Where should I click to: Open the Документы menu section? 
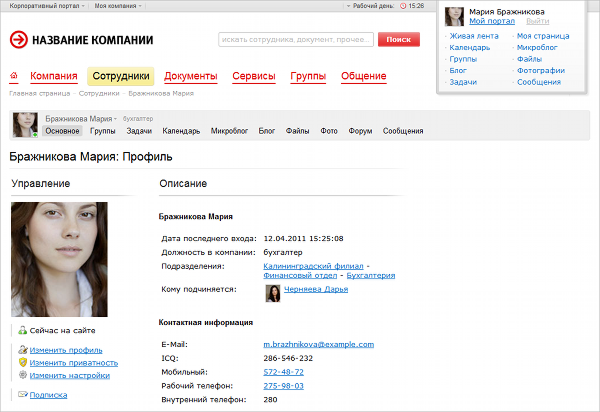tap(191, 76)
